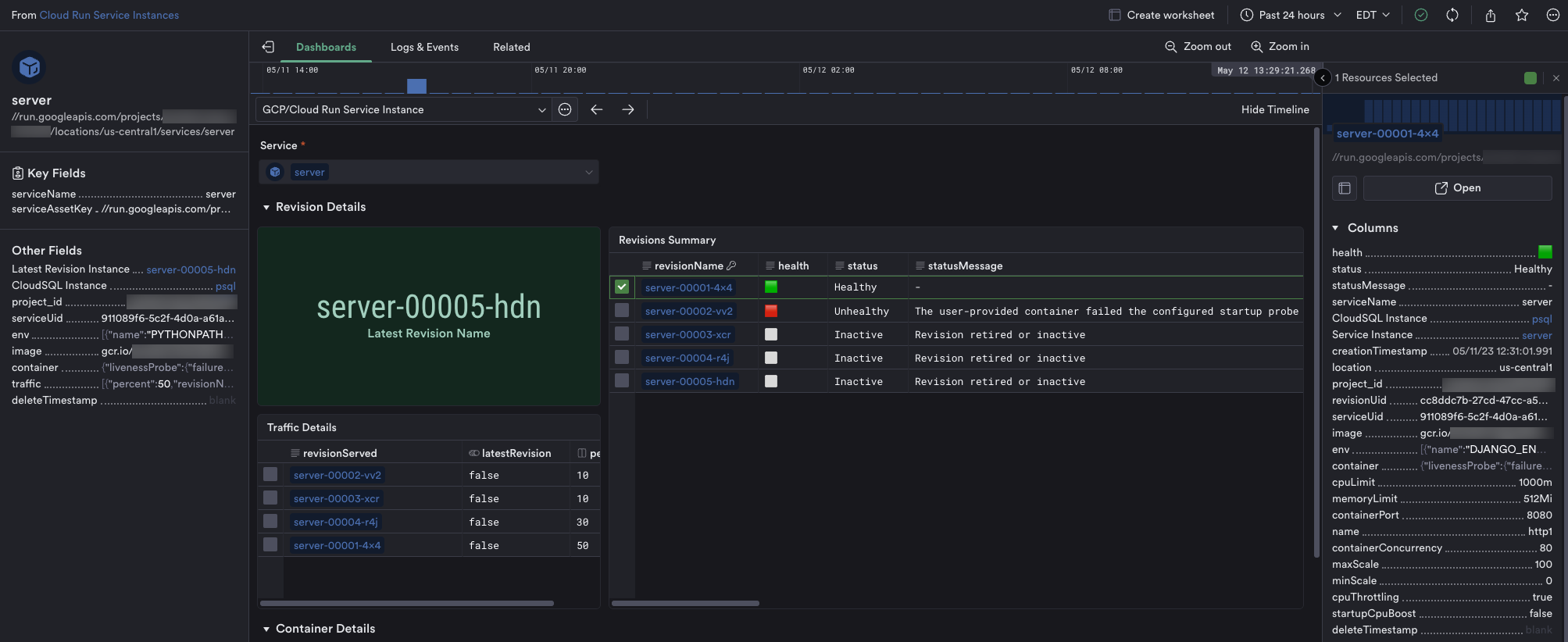This screenshot has height=642, width=1568.
Task: Click the dashboard options ellipsis icon
Action: tap(565, 109)
